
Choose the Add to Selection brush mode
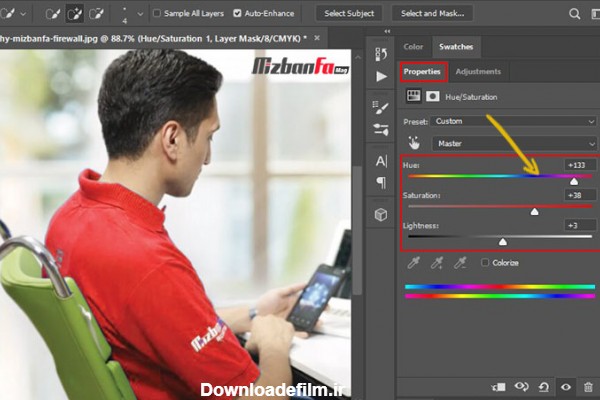(75, 14)
